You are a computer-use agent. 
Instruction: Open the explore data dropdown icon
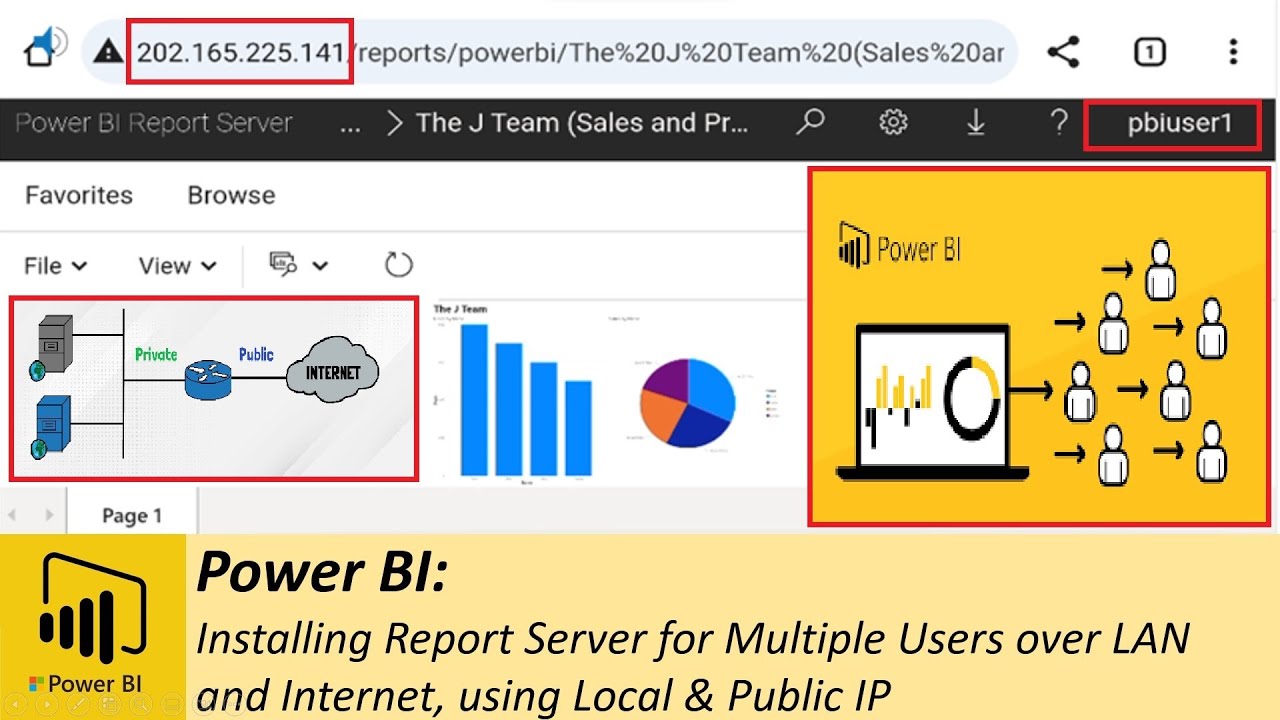click(x=298, y=264)
